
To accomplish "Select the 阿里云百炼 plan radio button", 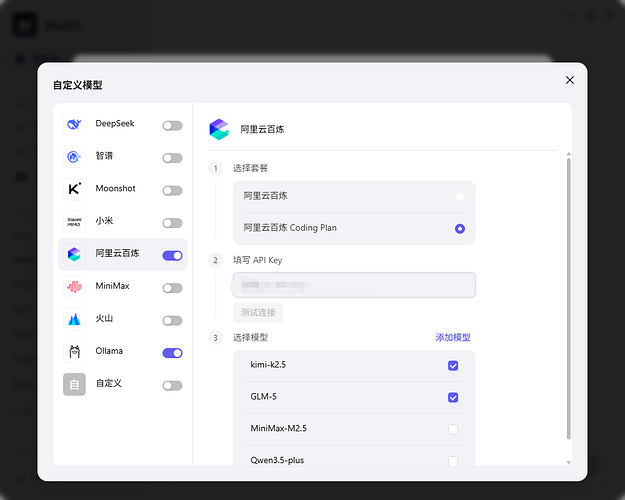I will [x=460, y=197].
